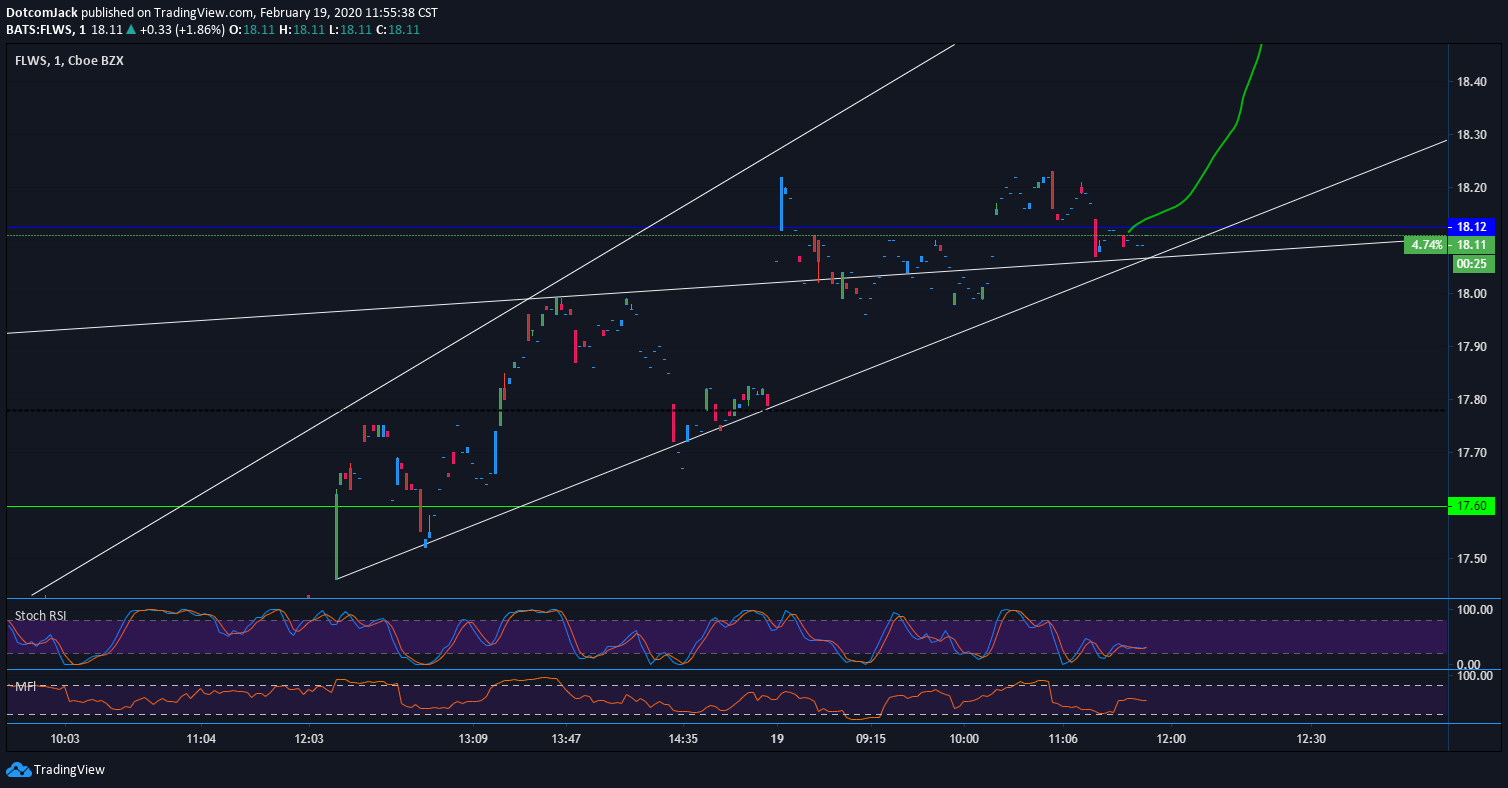Image resolution: width=1508 pixels, height=788 pixels.
Task: Click the 0.00 Stoch RSI scale value
Action: [1470, 664]
